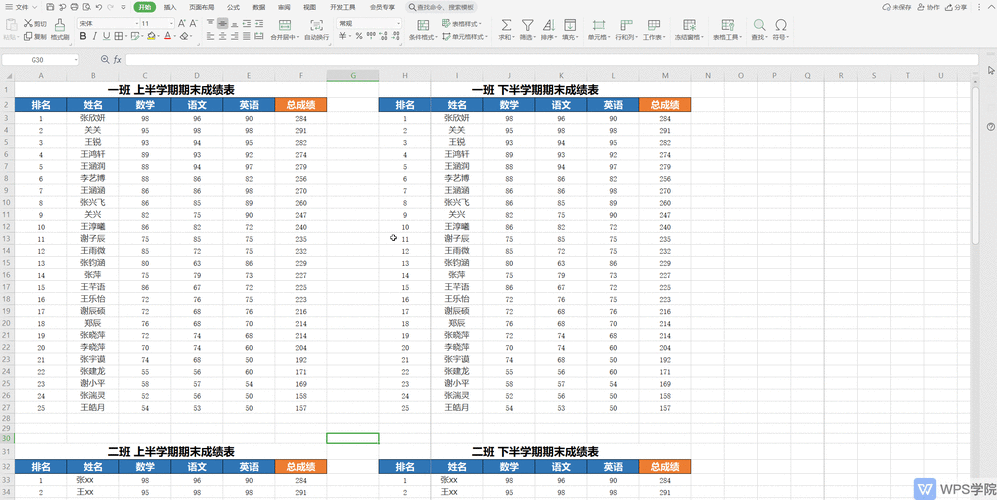This screenshot has width=997, height=500.
Task: Click the Find (查找) magnifier icon
Action: [759, 25]
